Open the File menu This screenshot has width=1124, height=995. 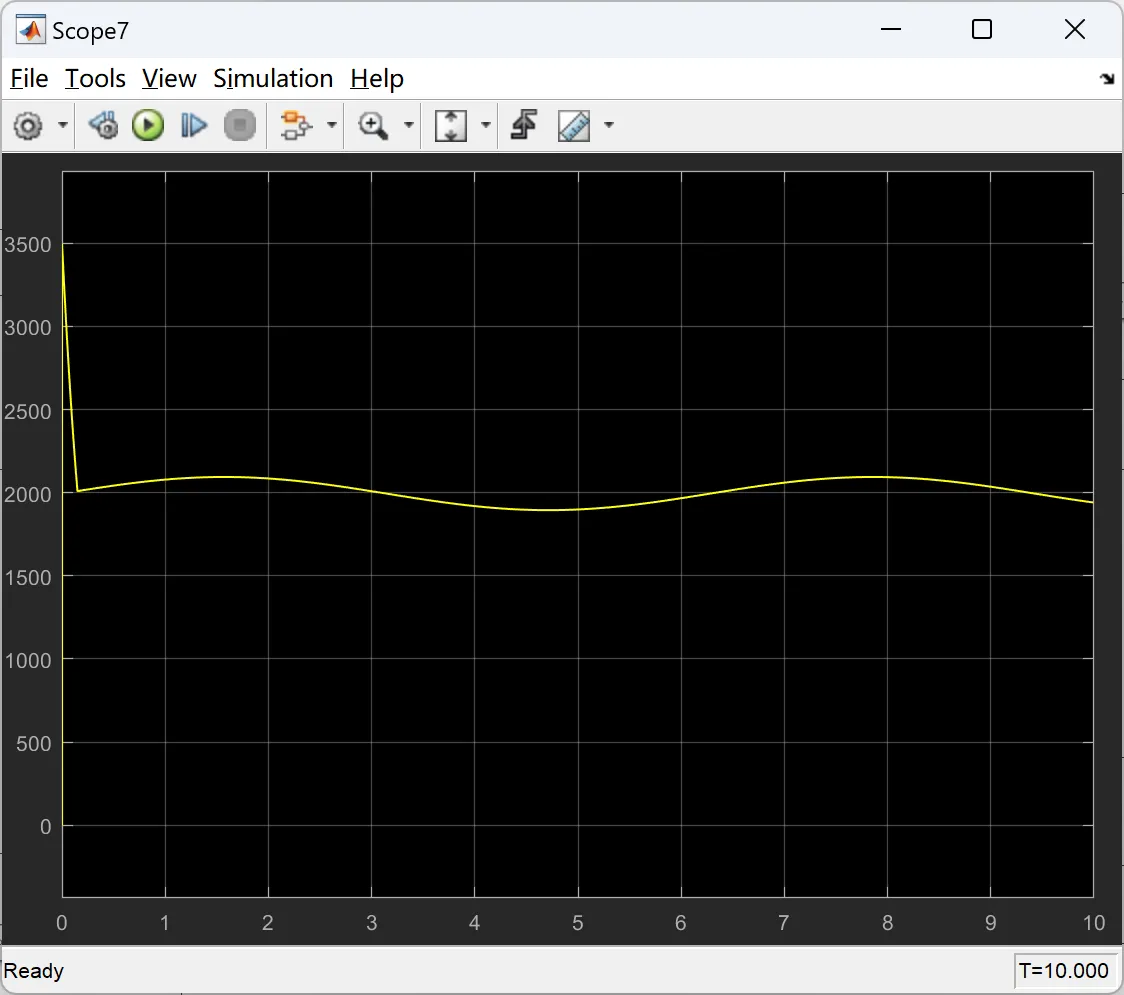29,78
